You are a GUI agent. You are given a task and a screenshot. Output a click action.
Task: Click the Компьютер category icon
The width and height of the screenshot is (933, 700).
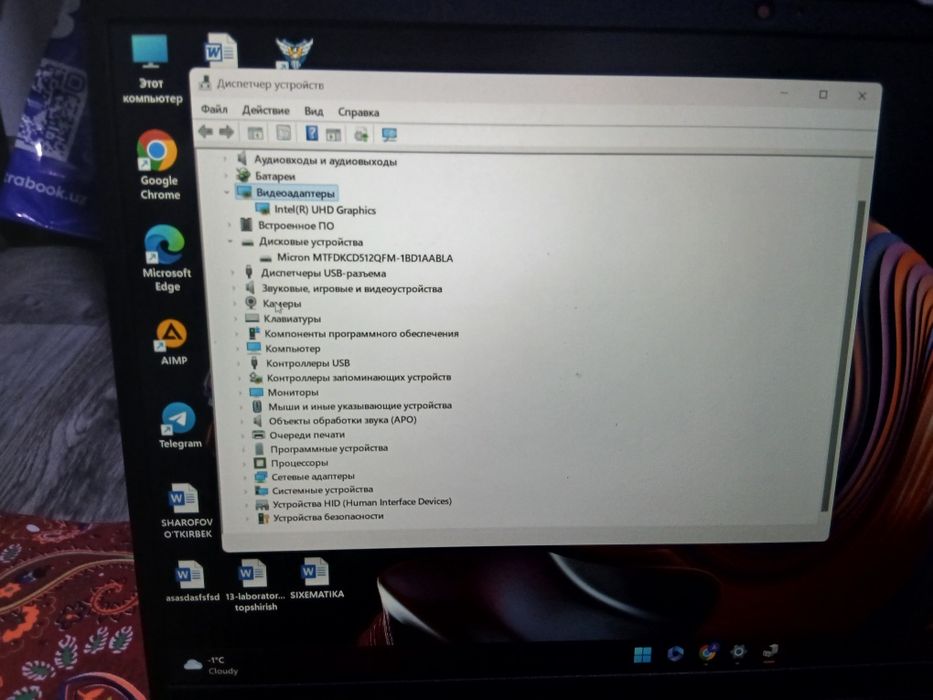point(254,348)
